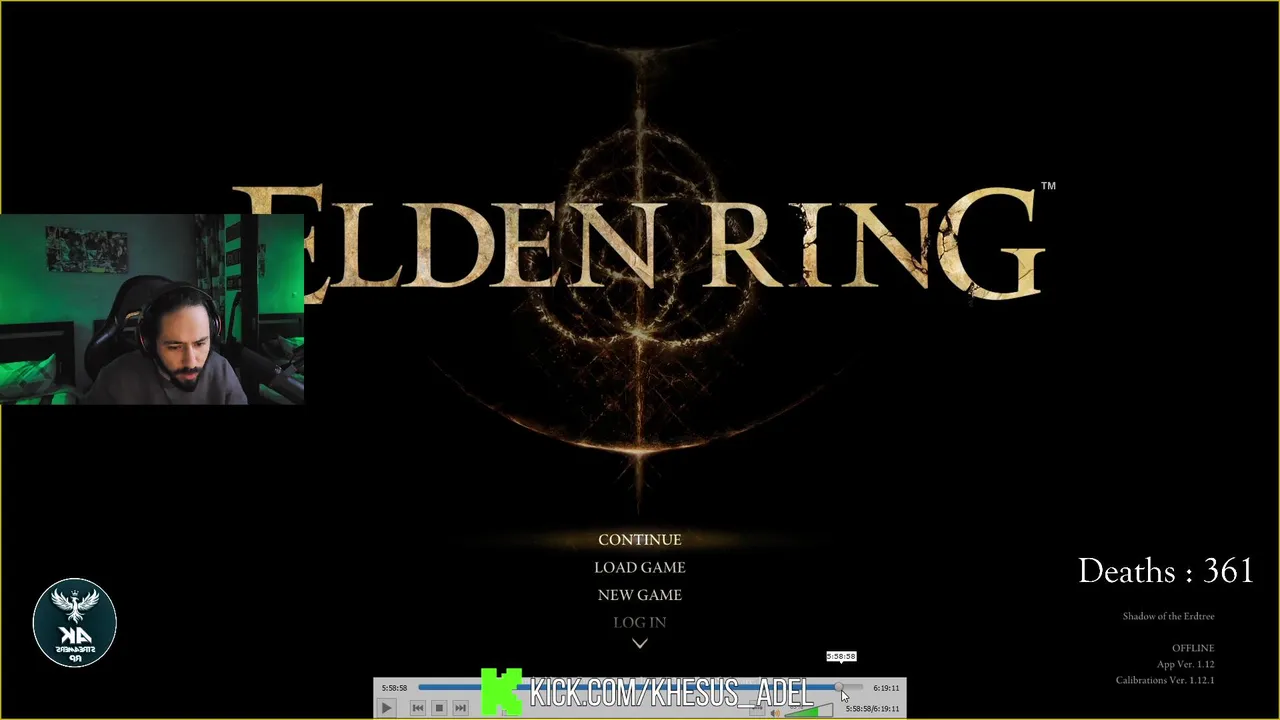Click the Calibrations Ver. 1.12.1 text
1280x720 pixels.
[1165, 680]
